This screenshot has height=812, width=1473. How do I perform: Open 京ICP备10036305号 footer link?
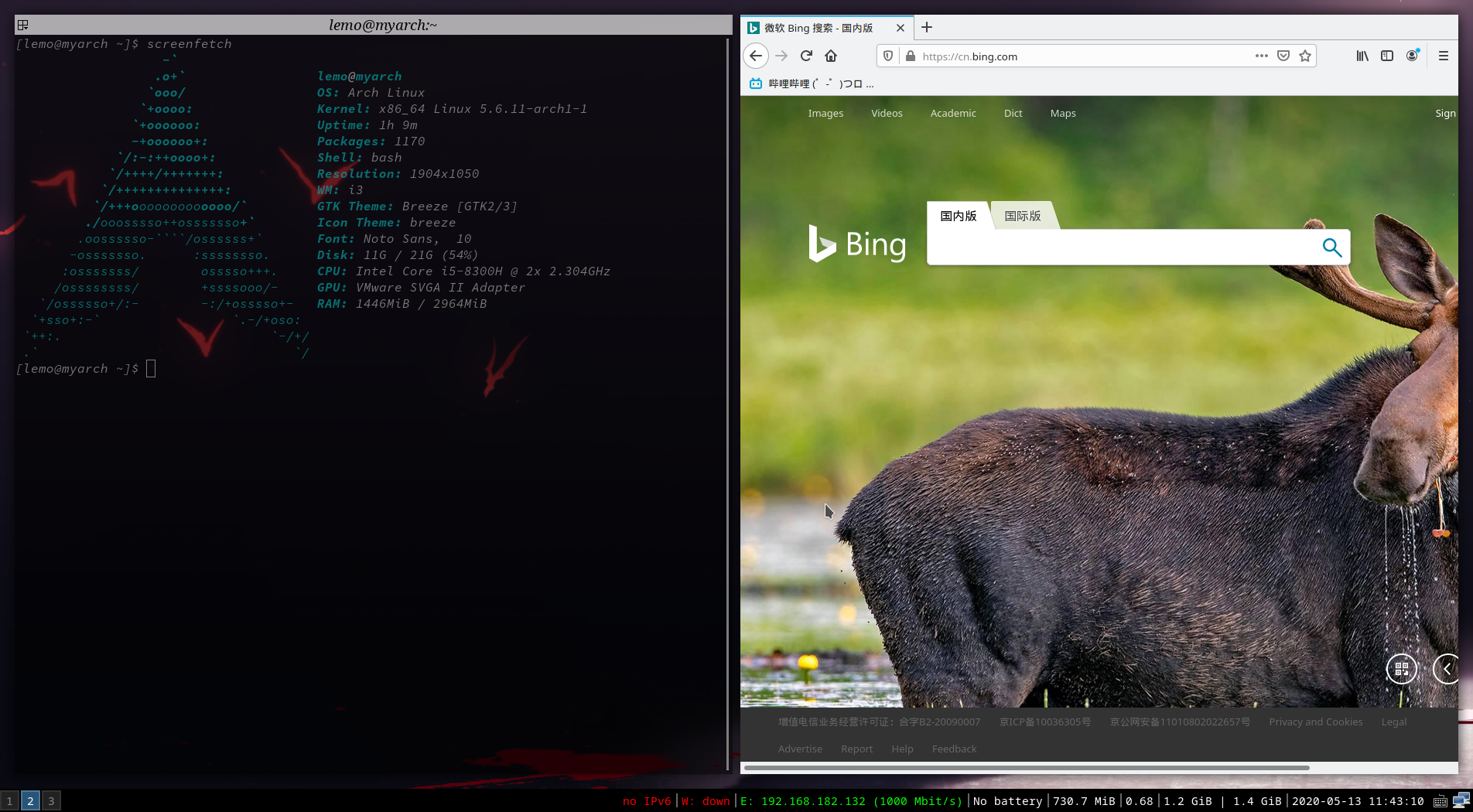[1044, 722]
